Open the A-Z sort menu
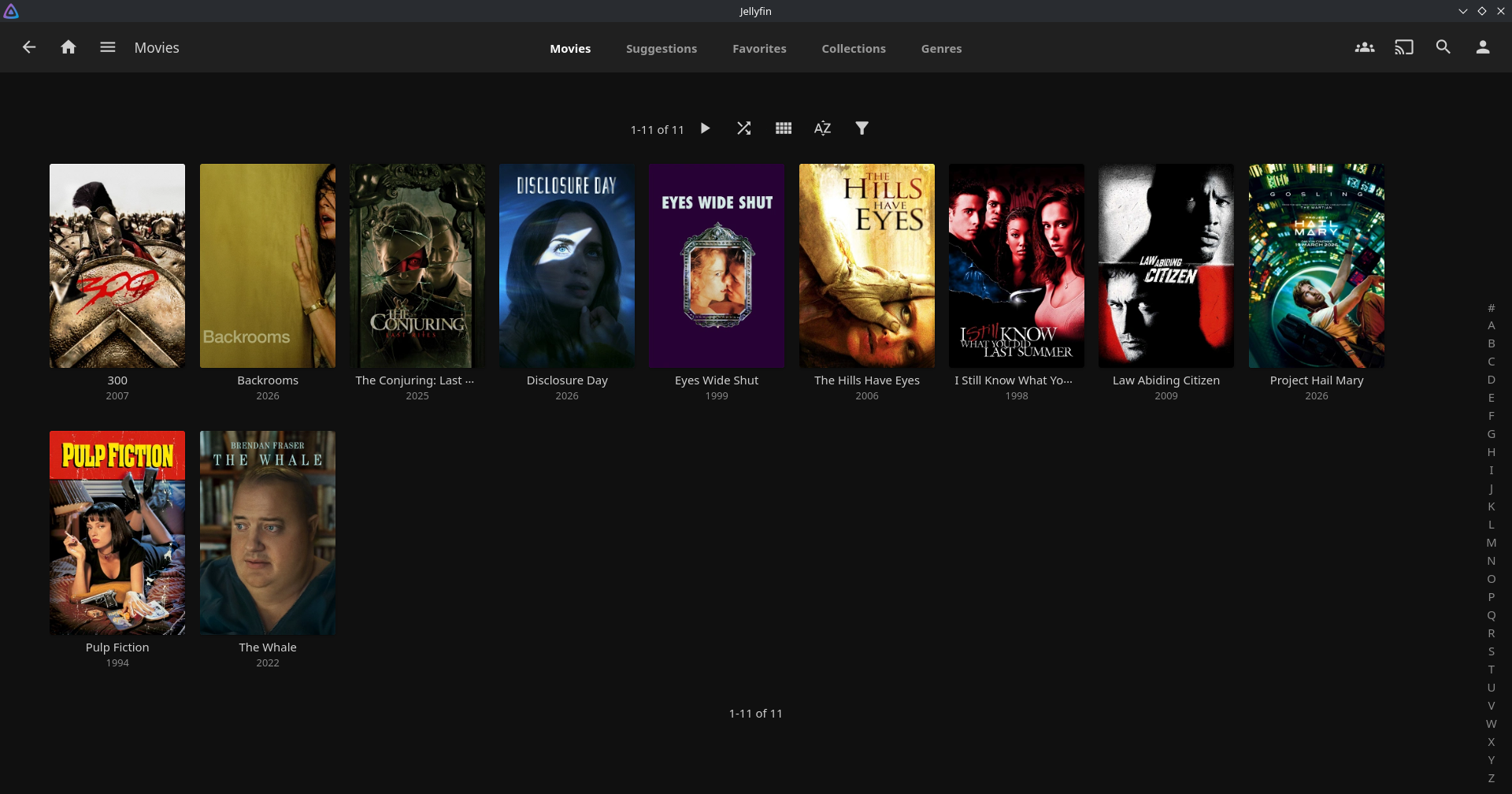The width and height of the screenshot is (1512, 794). (x=823, y=128)
